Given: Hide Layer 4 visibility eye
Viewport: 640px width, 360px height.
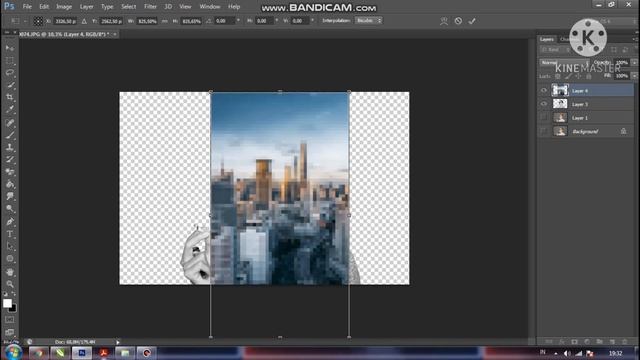Looking at the screenshot, I should click(544, 91).
